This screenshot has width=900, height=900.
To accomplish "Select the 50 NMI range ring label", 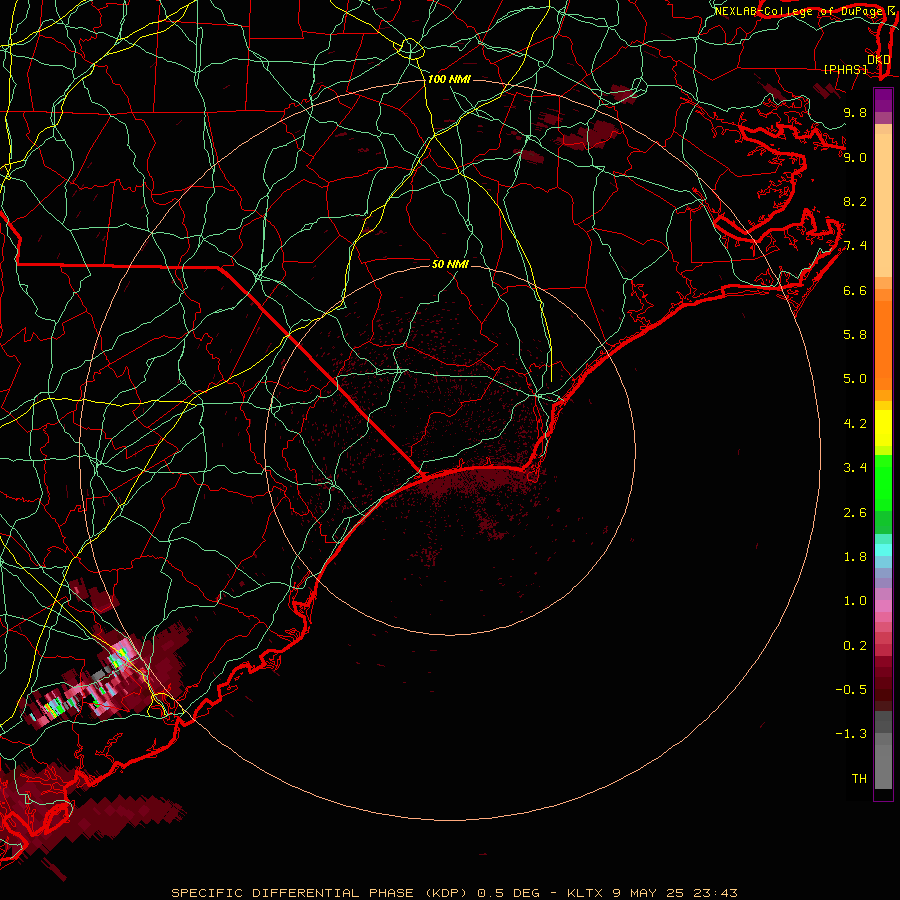I will pyautogui.click(x=450, y=264).
